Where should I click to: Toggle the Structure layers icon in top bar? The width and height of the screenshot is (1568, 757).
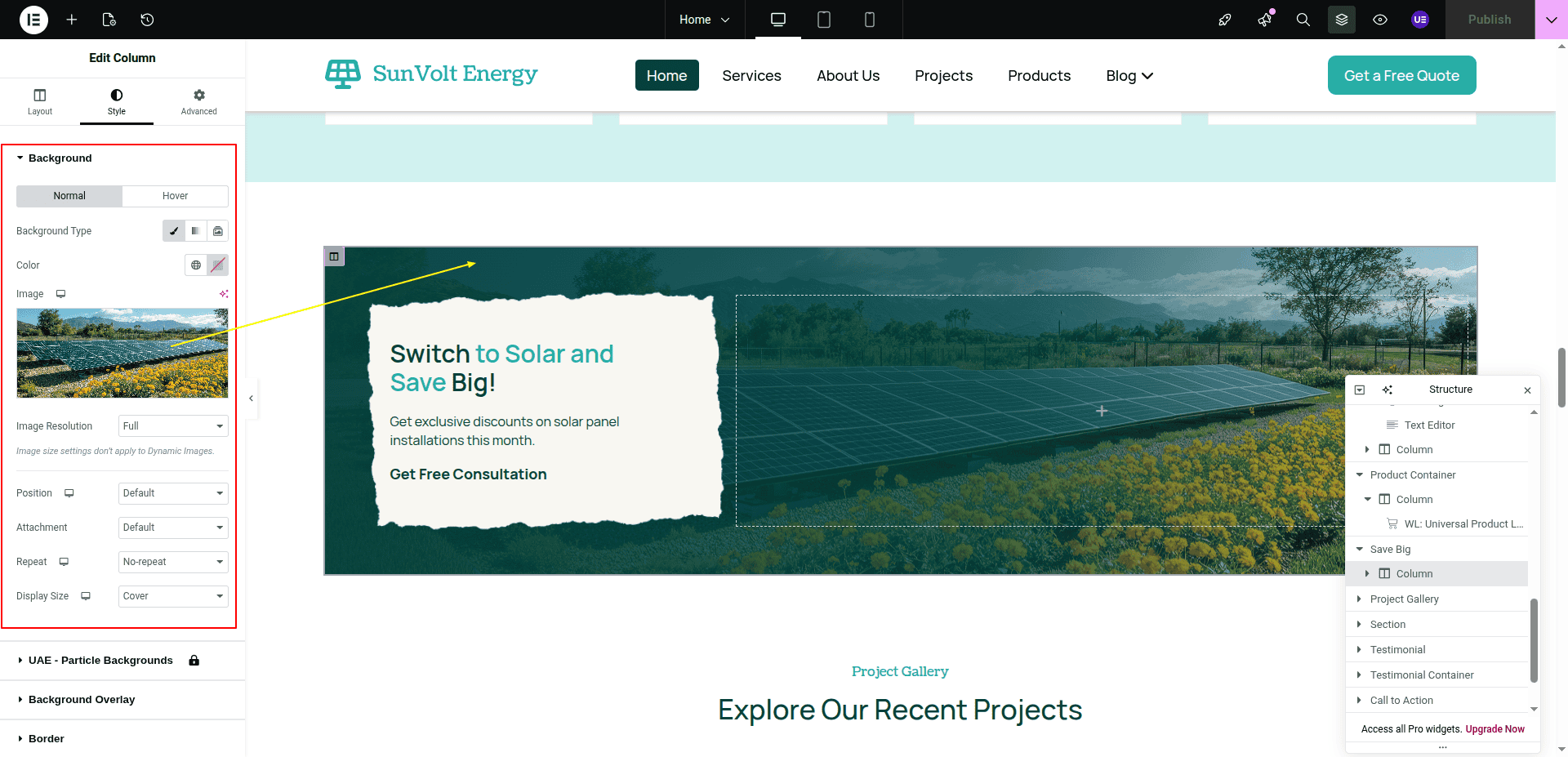(x=1341, y=20)
